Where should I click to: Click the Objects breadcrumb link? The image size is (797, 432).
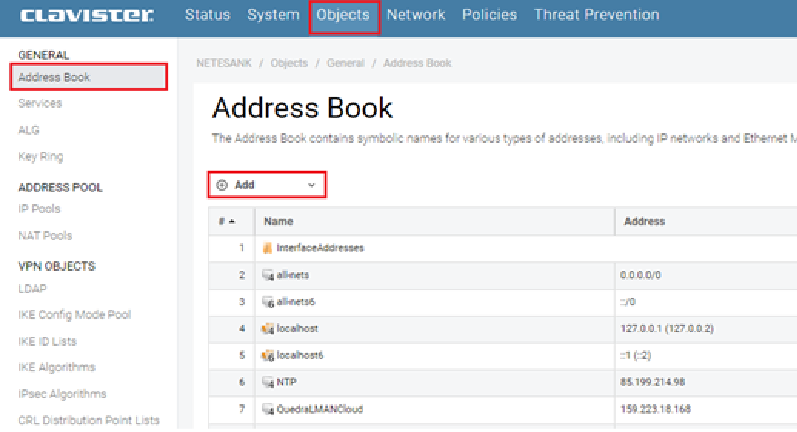tap(289, 63)
